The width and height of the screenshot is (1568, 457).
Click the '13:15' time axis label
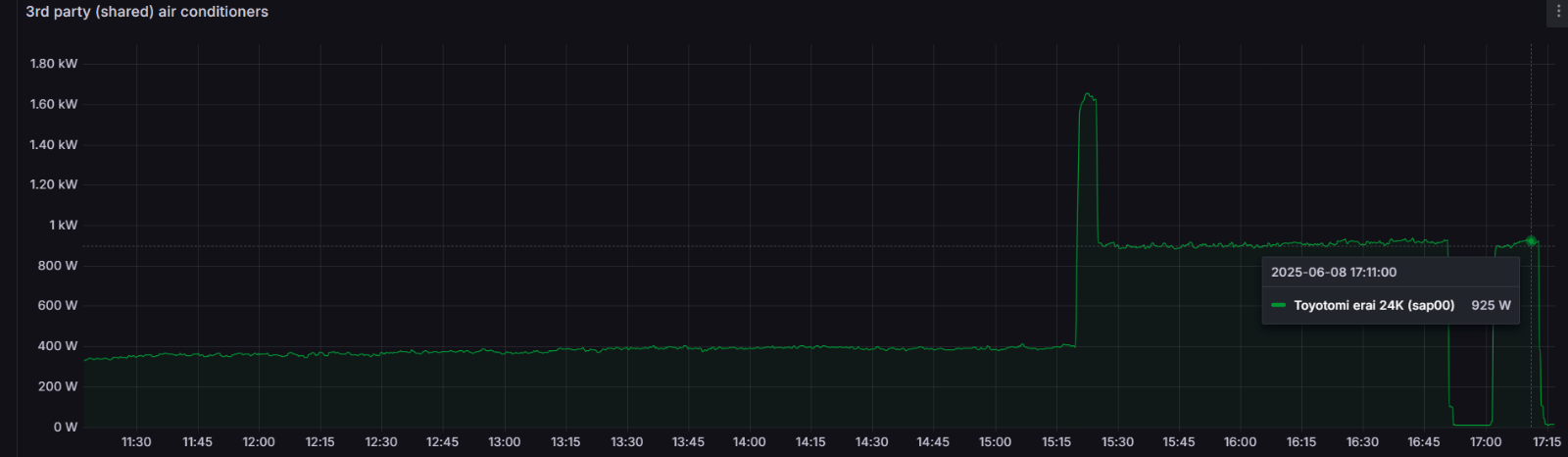565,442
